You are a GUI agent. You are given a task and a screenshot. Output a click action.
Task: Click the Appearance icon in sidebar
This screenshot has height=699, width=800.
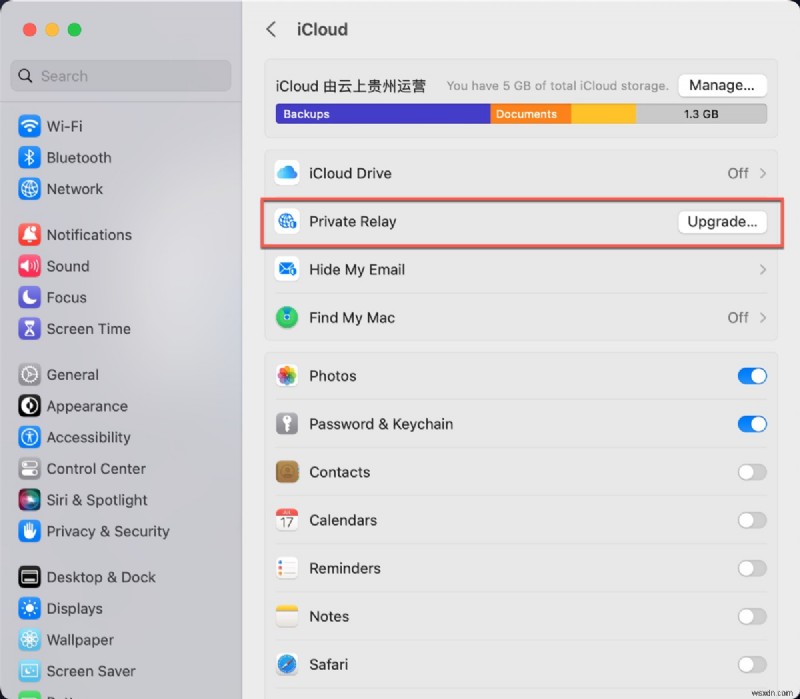click(29, 406)
